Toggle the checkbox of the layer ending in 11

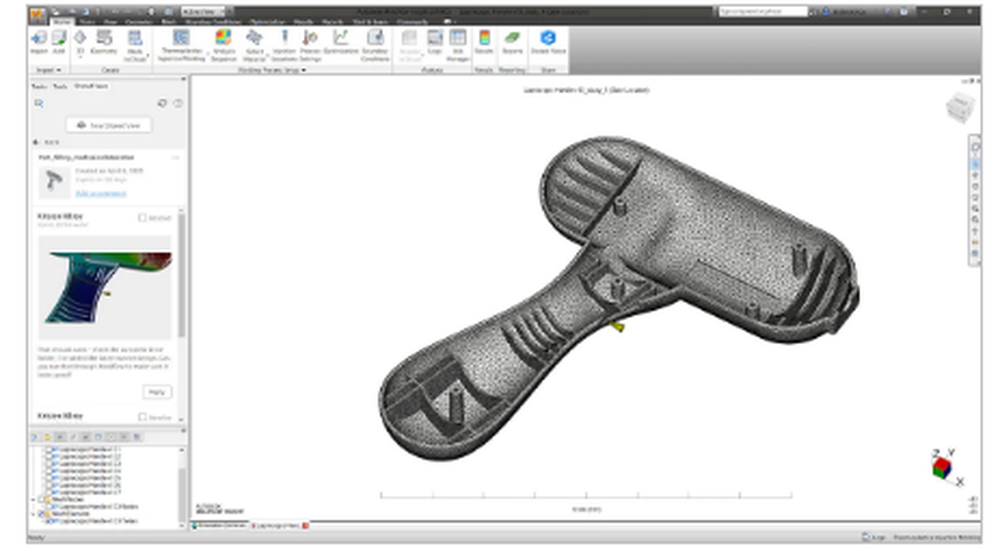(x=48, y=450)
